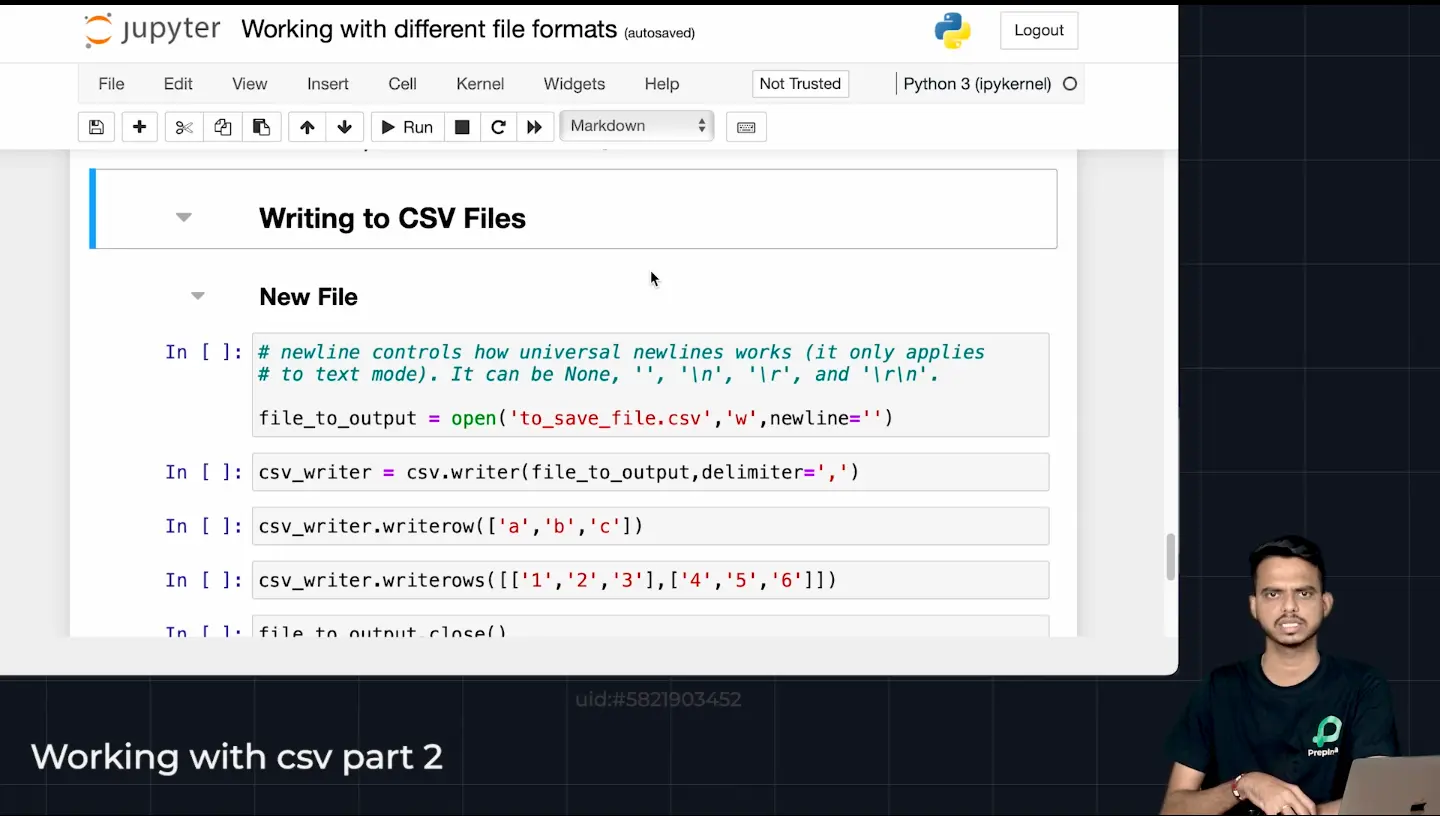This screenshot has height=816, width=1440.
Task: Restart the kernel icon
Action: pos(498,127)
